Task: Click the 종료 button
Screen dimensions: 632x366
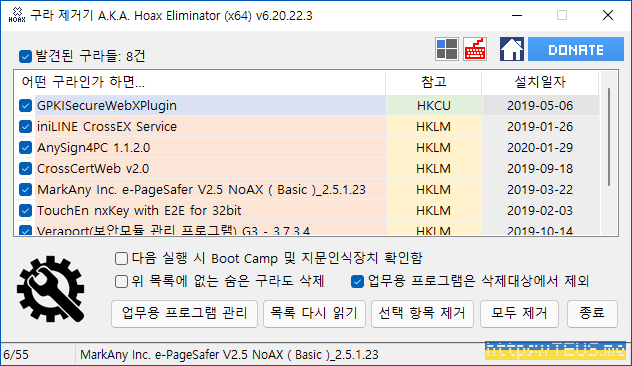Action: tap(592, 313)
